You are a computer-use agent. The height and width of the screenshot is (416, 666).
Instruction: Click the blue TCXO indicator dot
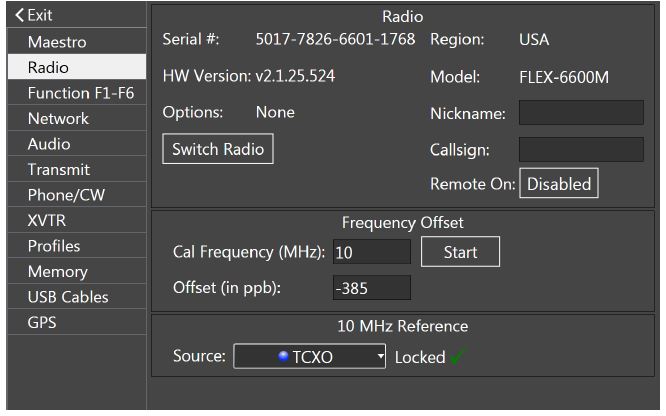(x=283, y=356)
